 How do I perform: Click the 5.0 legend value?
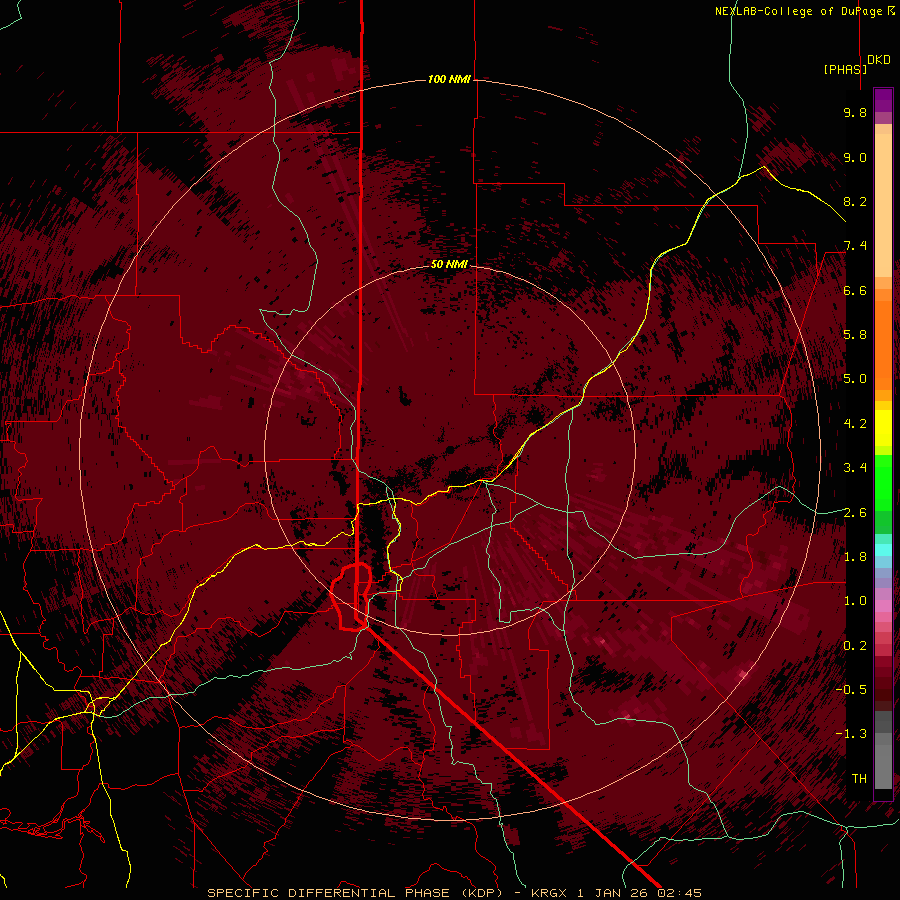click(855, 379)
